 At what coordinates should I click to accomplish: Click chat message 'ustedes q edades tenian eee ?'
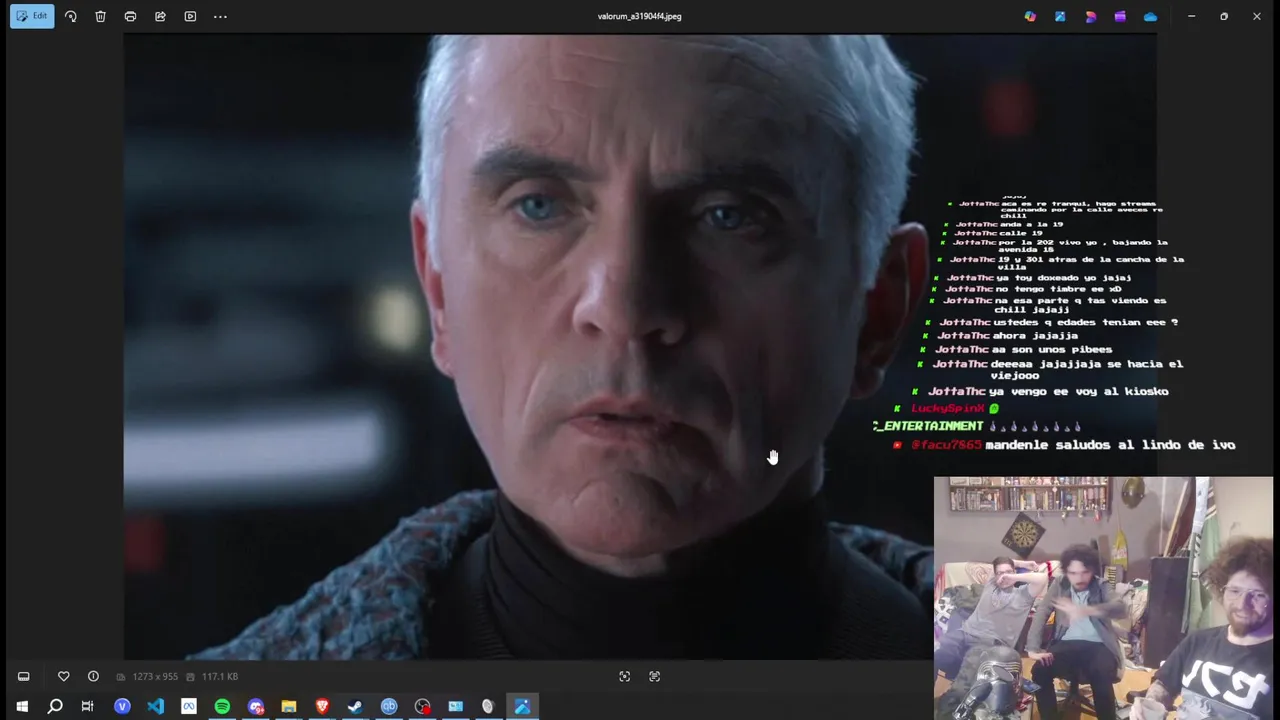point(1086,322)
